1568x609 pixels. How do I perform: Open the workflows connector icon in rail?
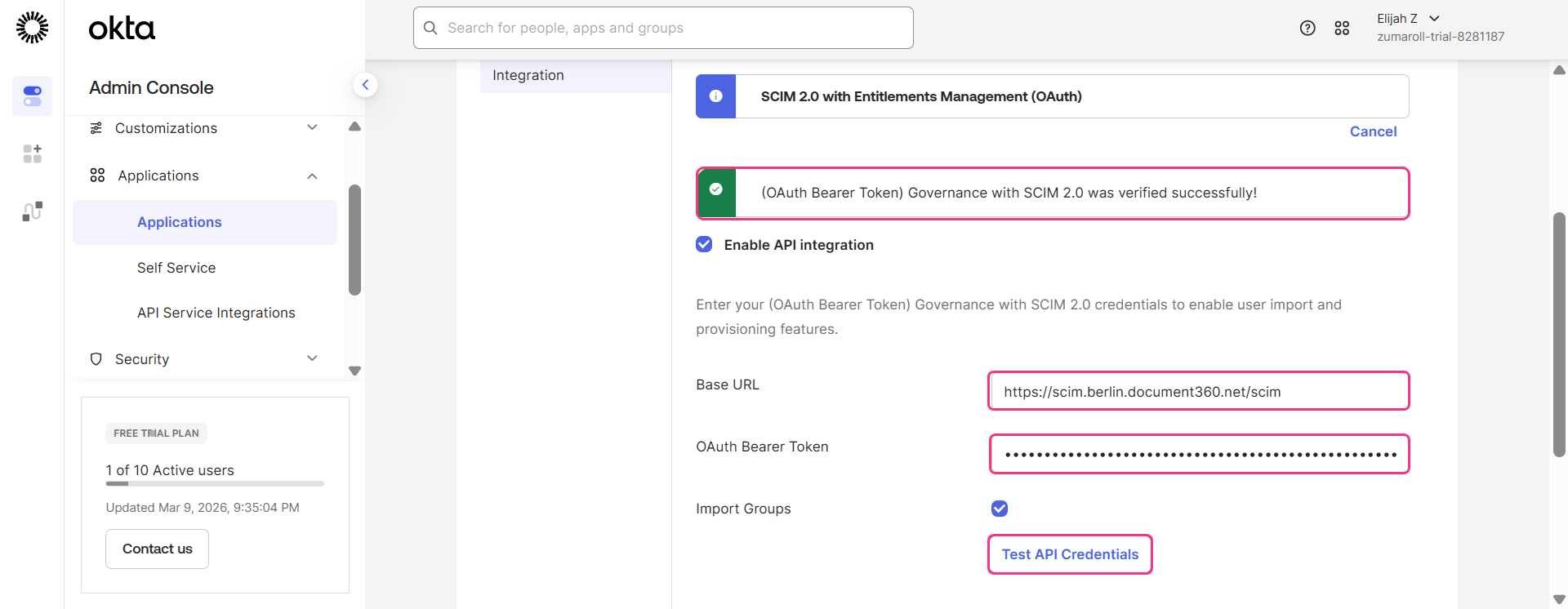(x=33, y=211)
